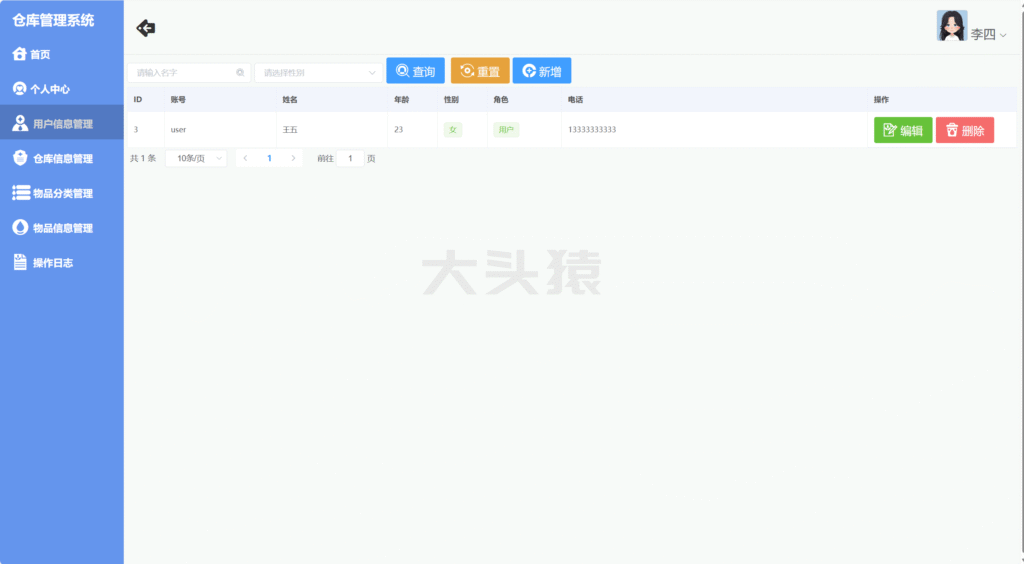Open 物品信息管理 section
The image size is (1024, 564).
62,227
